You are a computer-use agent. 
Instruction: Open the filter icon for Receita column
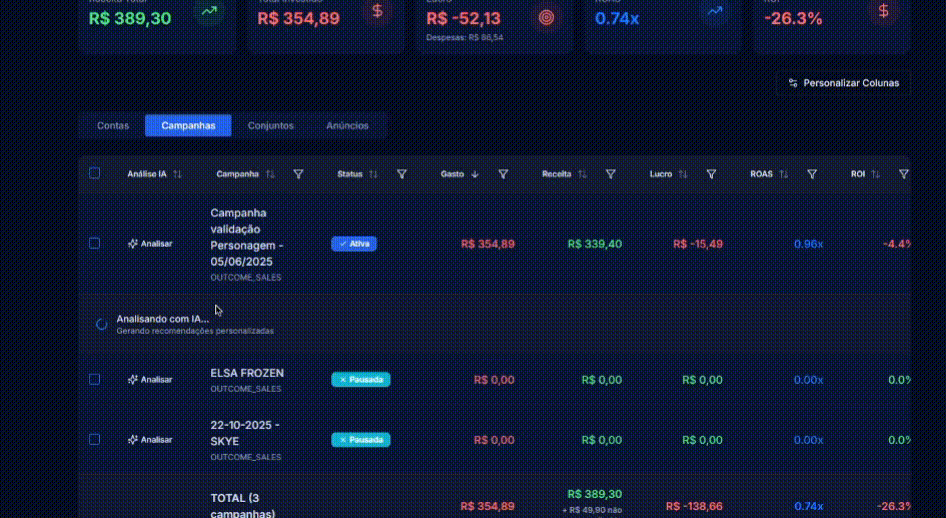tap(610, 174)
